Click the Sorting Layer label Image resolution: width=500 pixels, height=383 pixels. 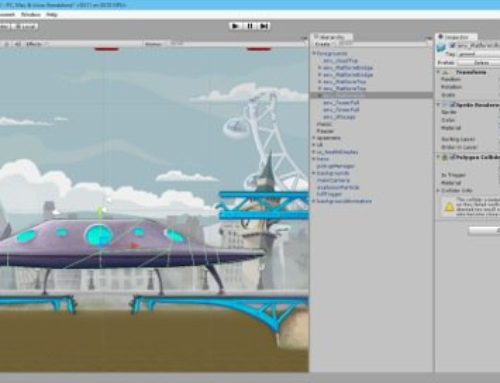pos(458,139)
